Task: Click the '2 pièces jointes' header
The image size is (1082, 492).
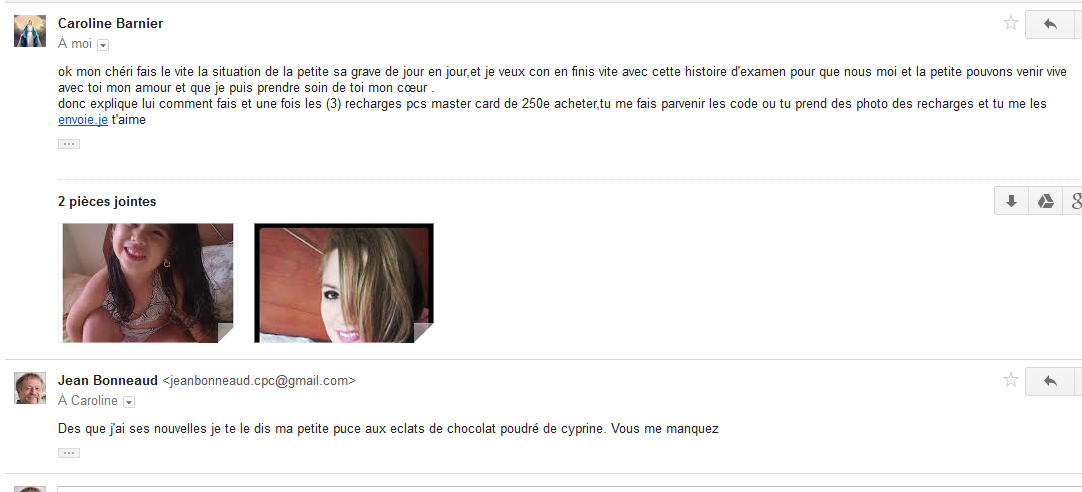Action: tap(107, 201)
